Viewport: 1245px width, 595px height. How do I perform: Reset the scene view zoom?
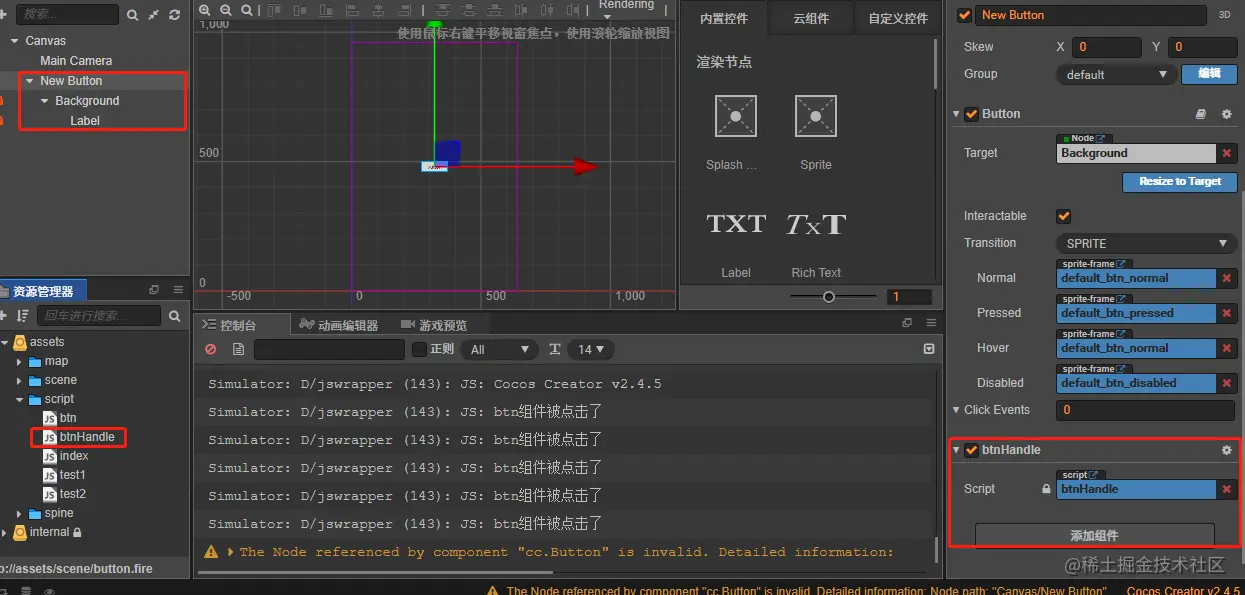point(247,10)
